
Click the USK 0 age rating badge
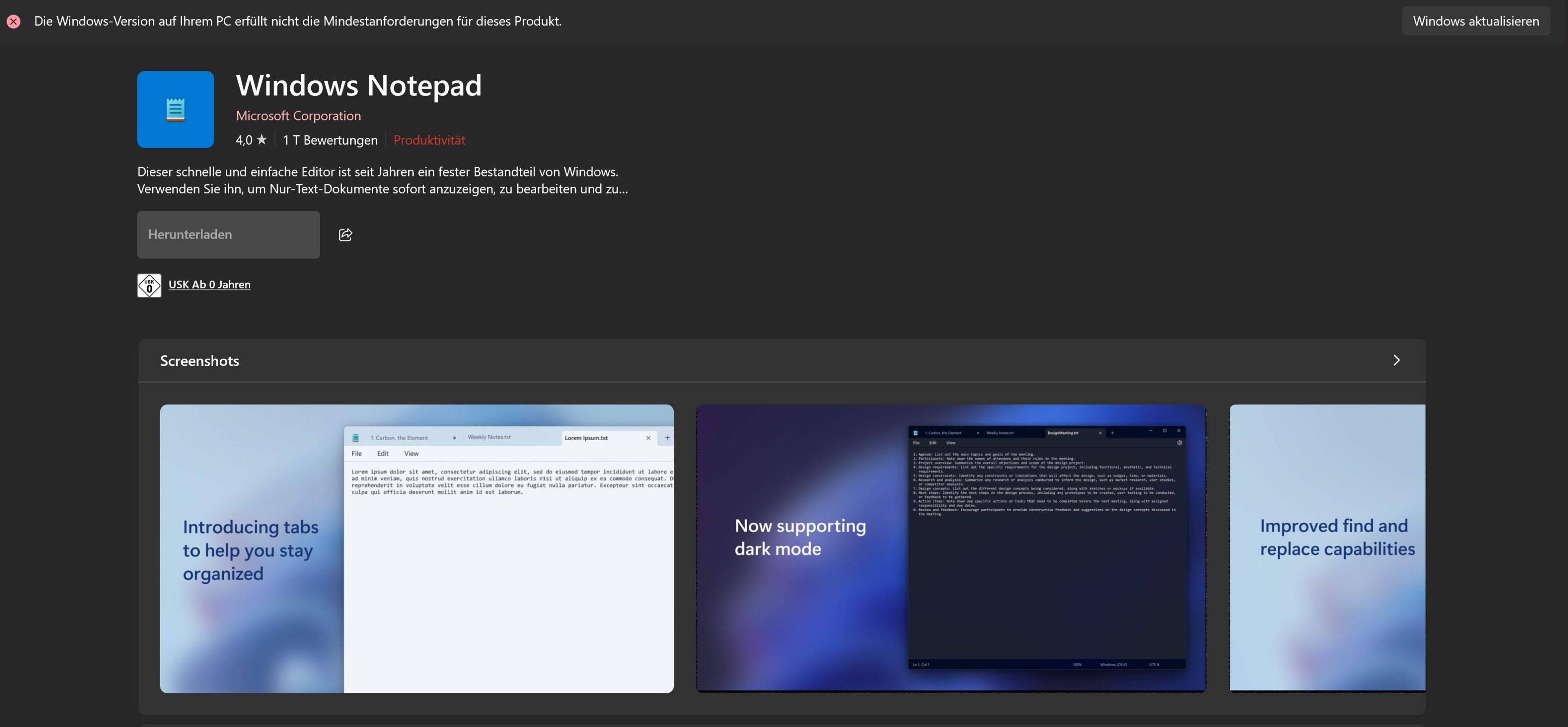pos(149,285)
